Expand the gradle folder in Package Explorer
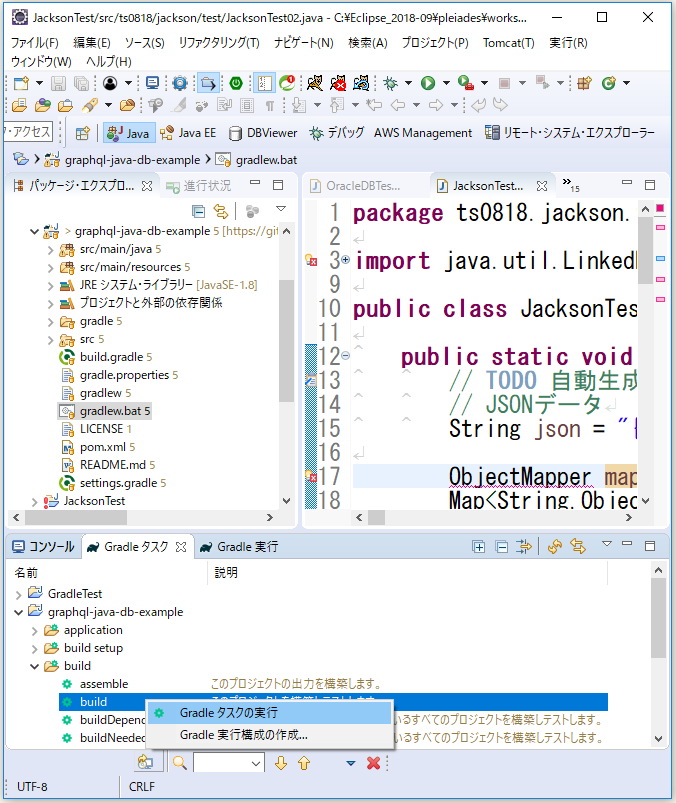The width and height of the screenshot is (676, 803). click(50, 322)
